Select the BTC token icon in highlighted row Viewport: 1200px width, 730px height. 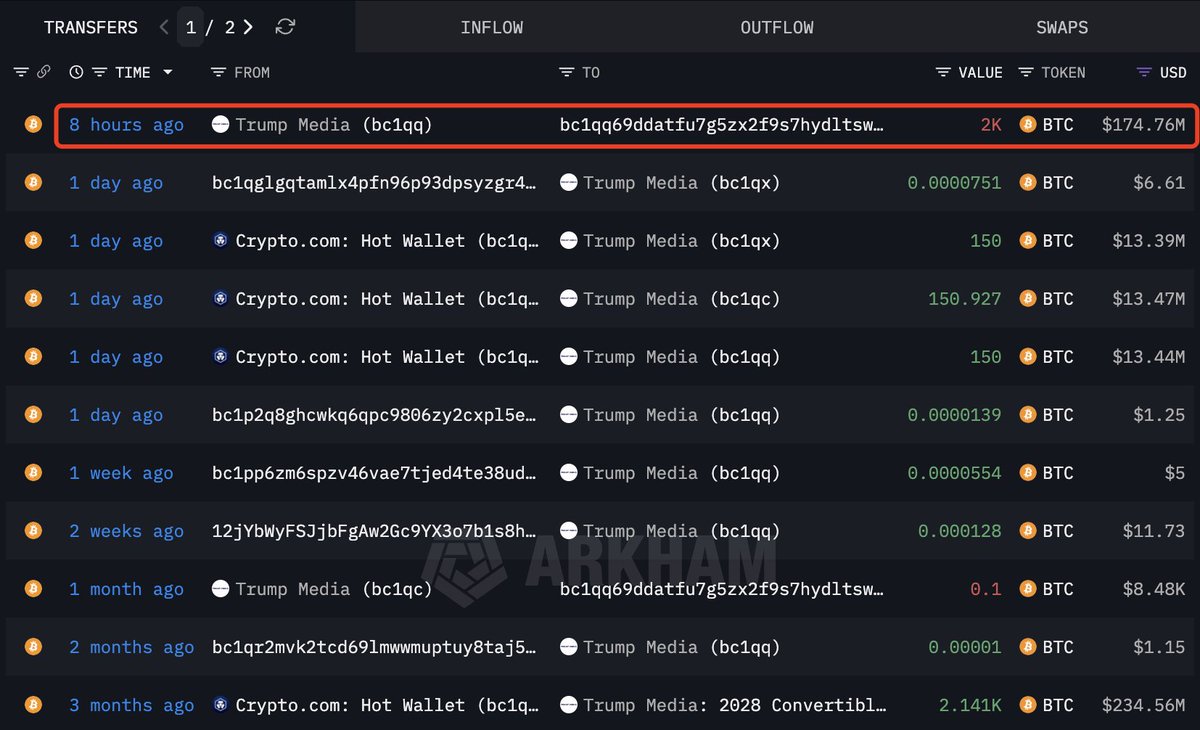[x=1026, y=124]
